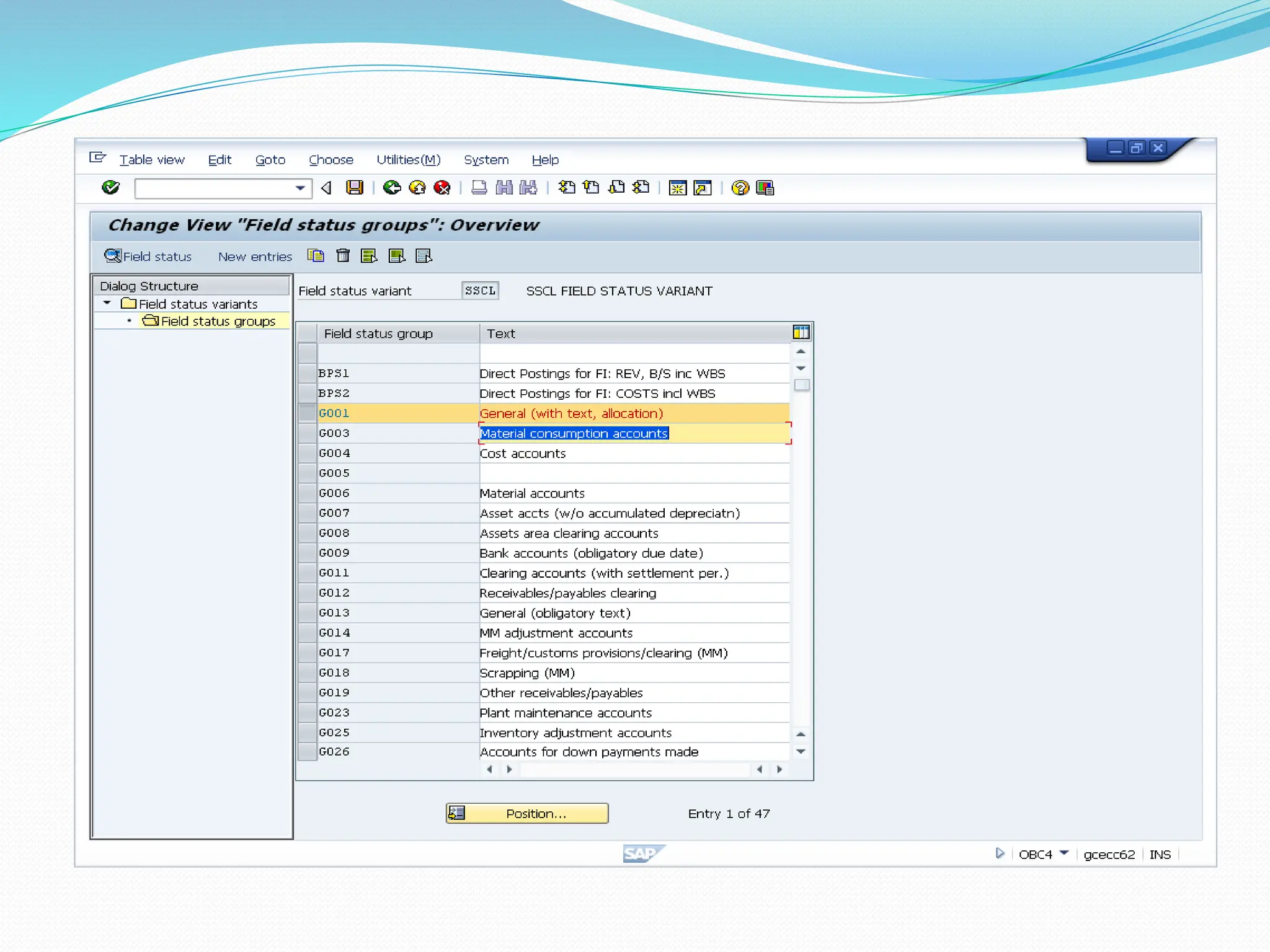1270x952 pixels.
Task: Click the green checkmark Enter icon
Action: click(111, 187)
